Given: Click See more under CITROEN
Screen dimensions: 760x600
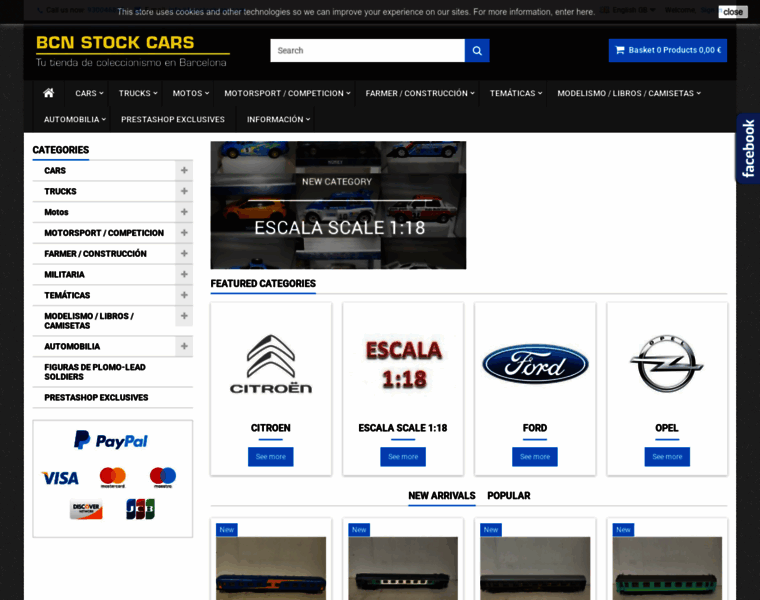Looking at the screenshot, I should pos(270,457).
